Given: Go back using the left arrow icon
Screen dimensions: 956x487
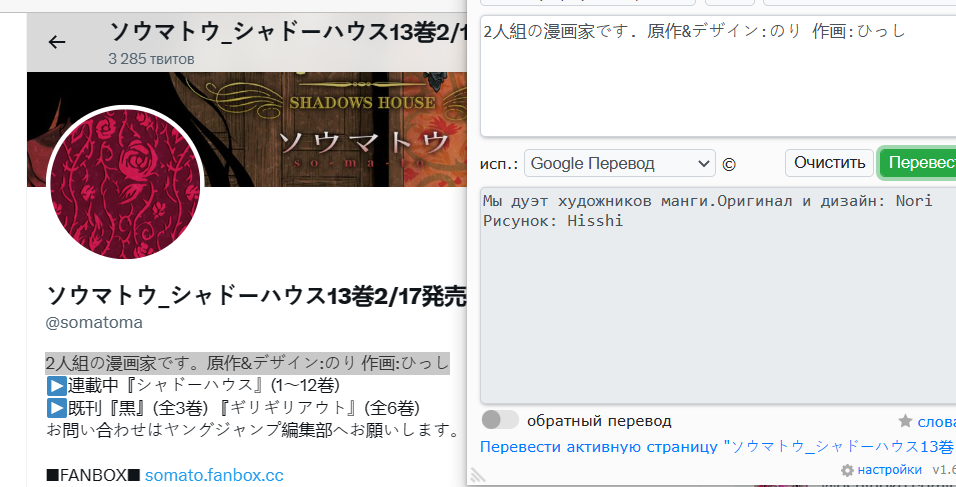Looking at the screenshot, I should [57, 42].
